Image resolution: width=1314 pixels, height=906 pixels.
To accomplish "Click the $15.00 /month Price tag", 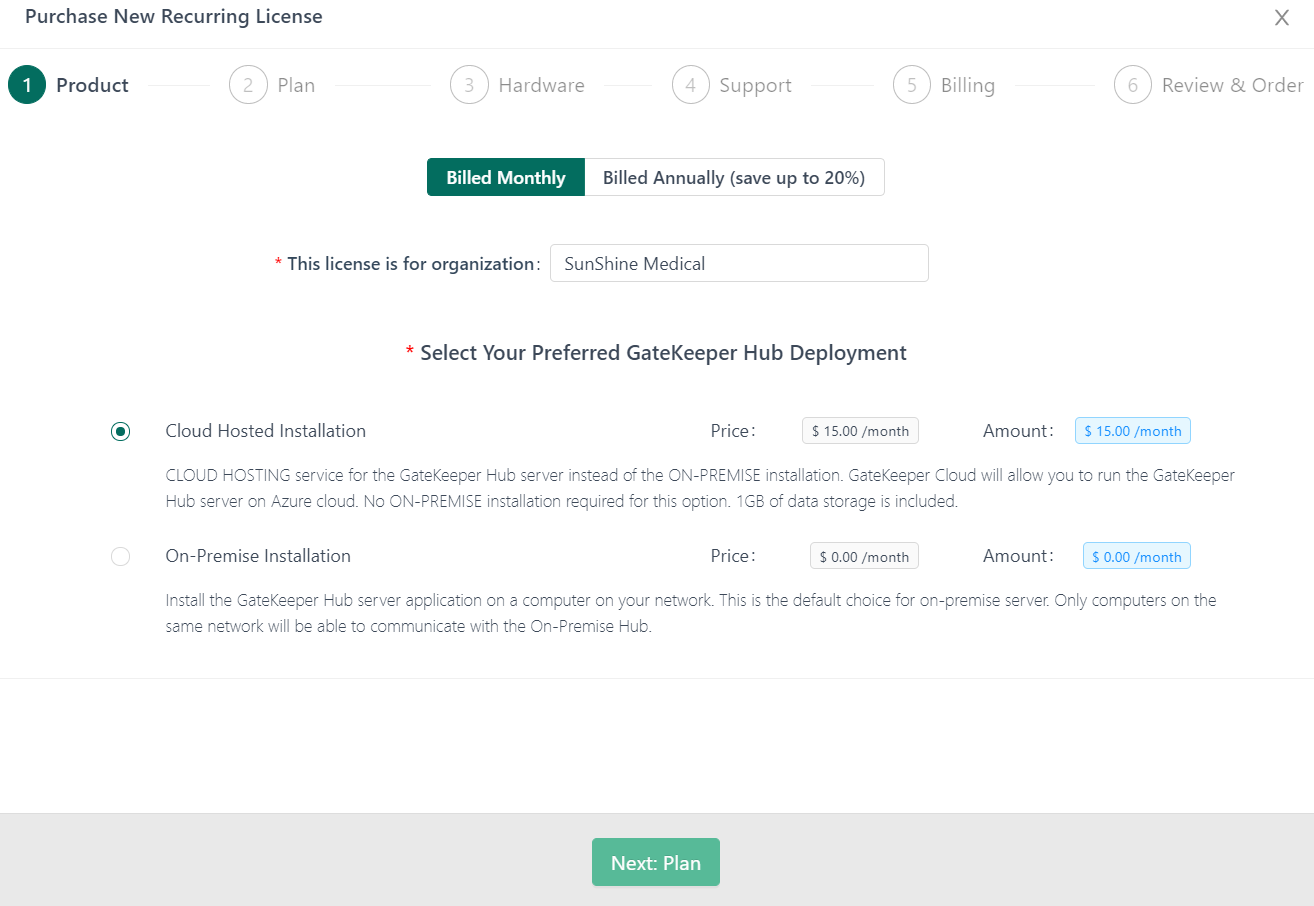I will pyautogui.click(x=860, y=431).
